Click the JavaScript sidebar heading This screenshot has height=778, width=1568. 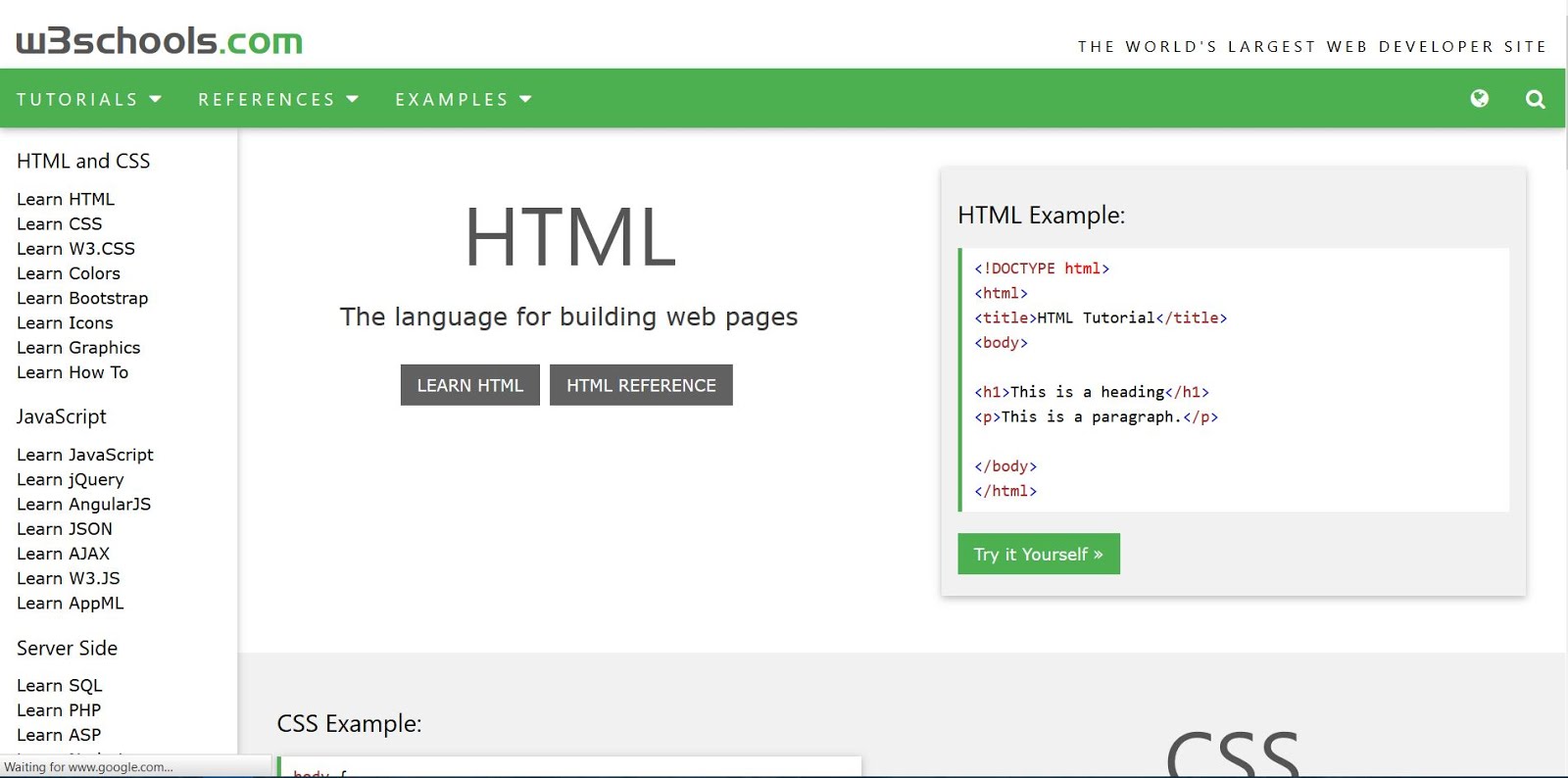coord(62,416)
